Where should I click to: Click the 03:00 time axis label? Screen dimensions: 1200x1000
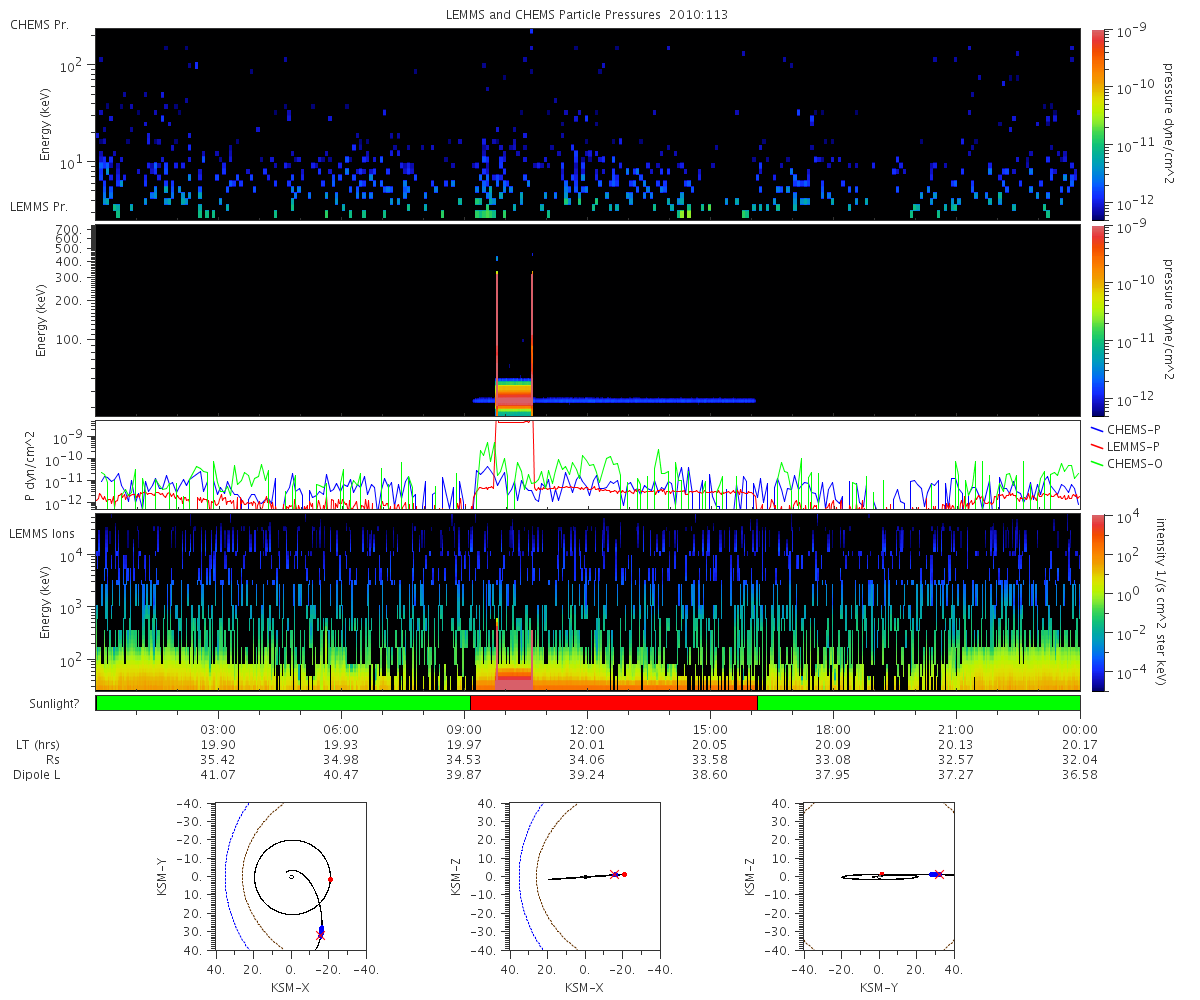218,729
